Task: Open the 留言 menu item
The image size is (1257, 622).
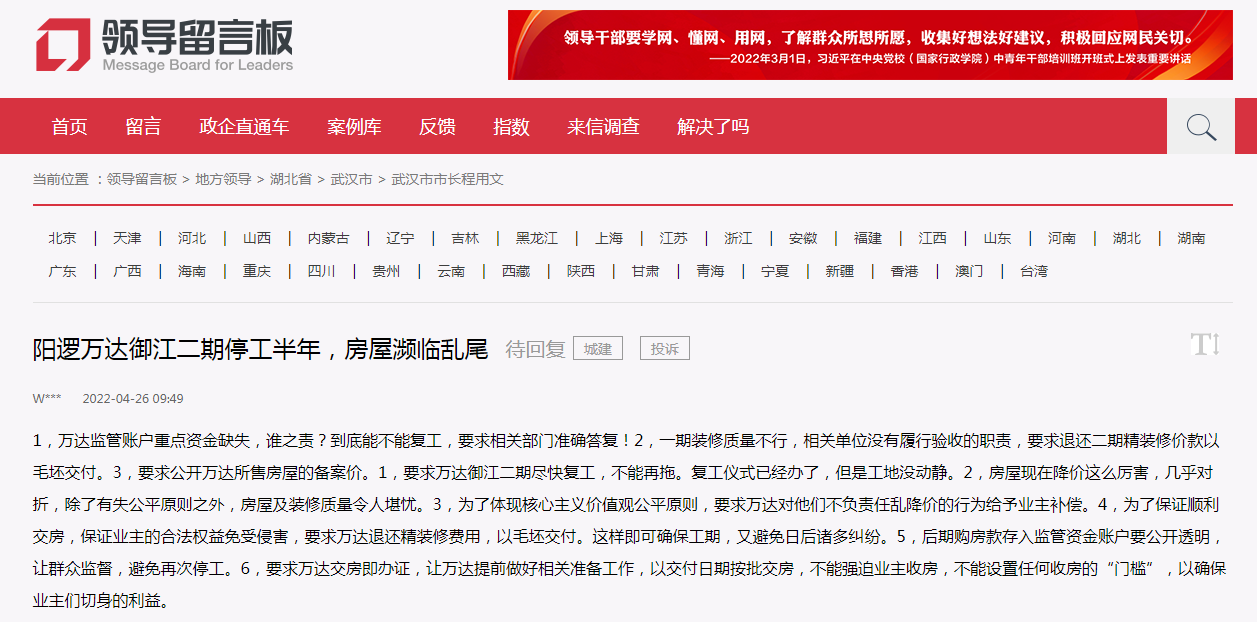Action: pyautogui.click(x=143, y=127)
